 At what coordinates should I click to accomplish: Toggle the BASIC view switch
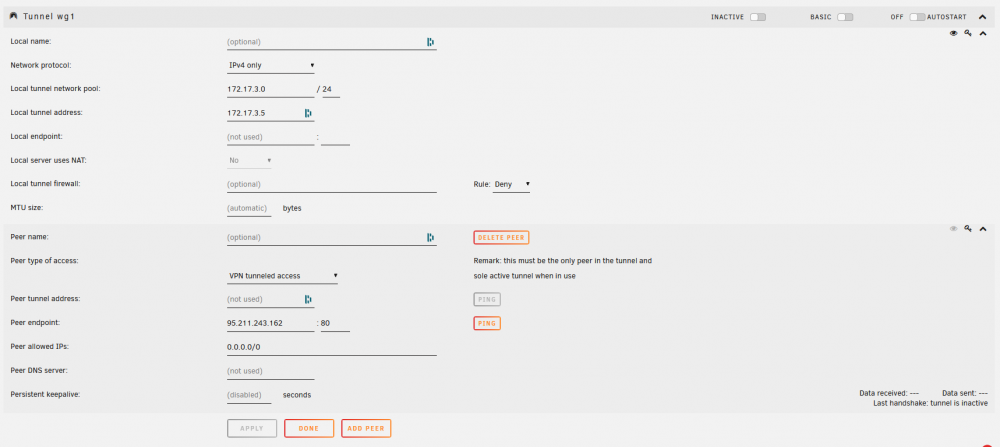[x=845, y=17]
